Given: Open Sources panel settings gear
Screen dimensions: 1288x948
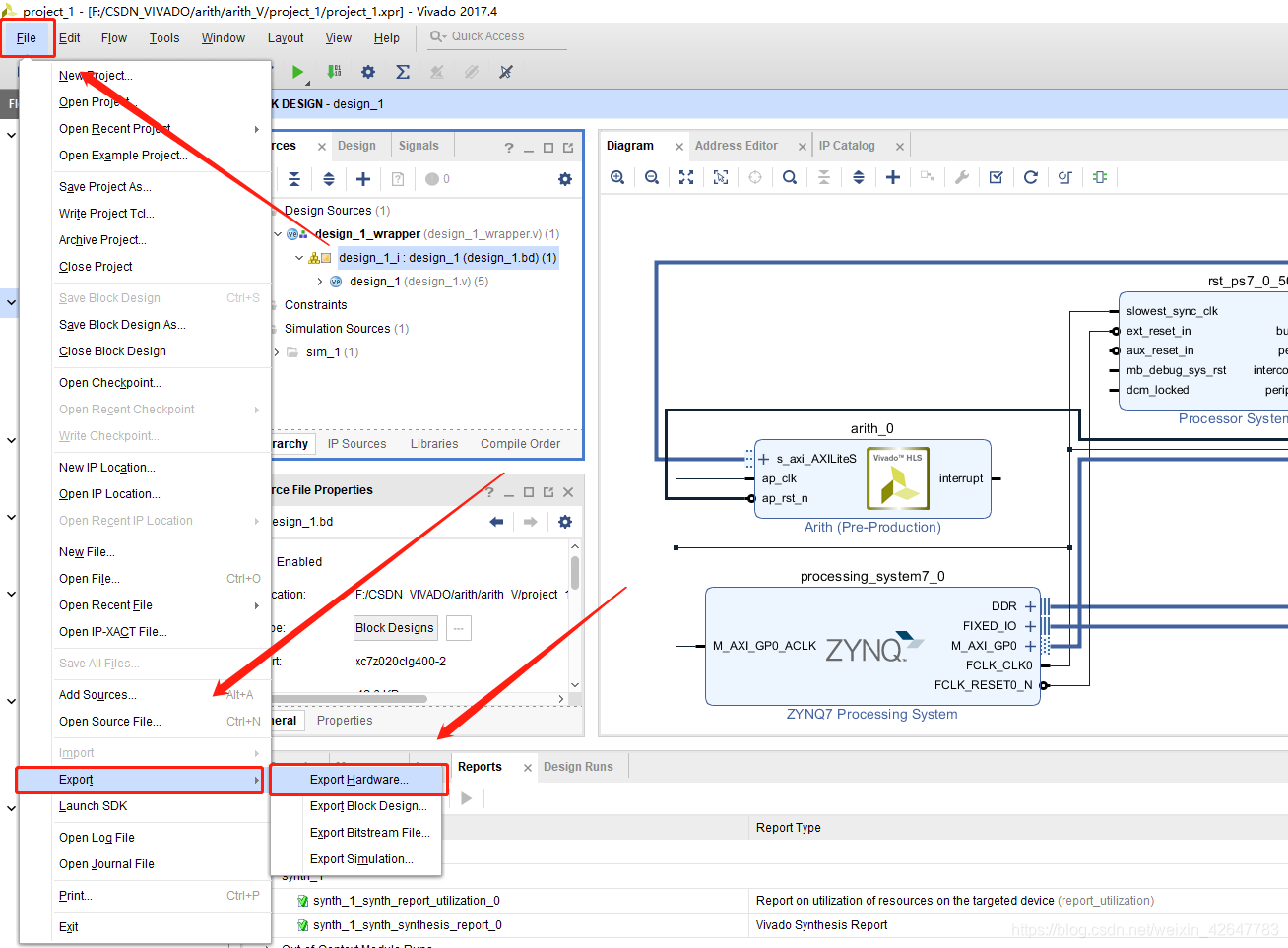Looking at the screenshot, I should (x=565, y=179).
